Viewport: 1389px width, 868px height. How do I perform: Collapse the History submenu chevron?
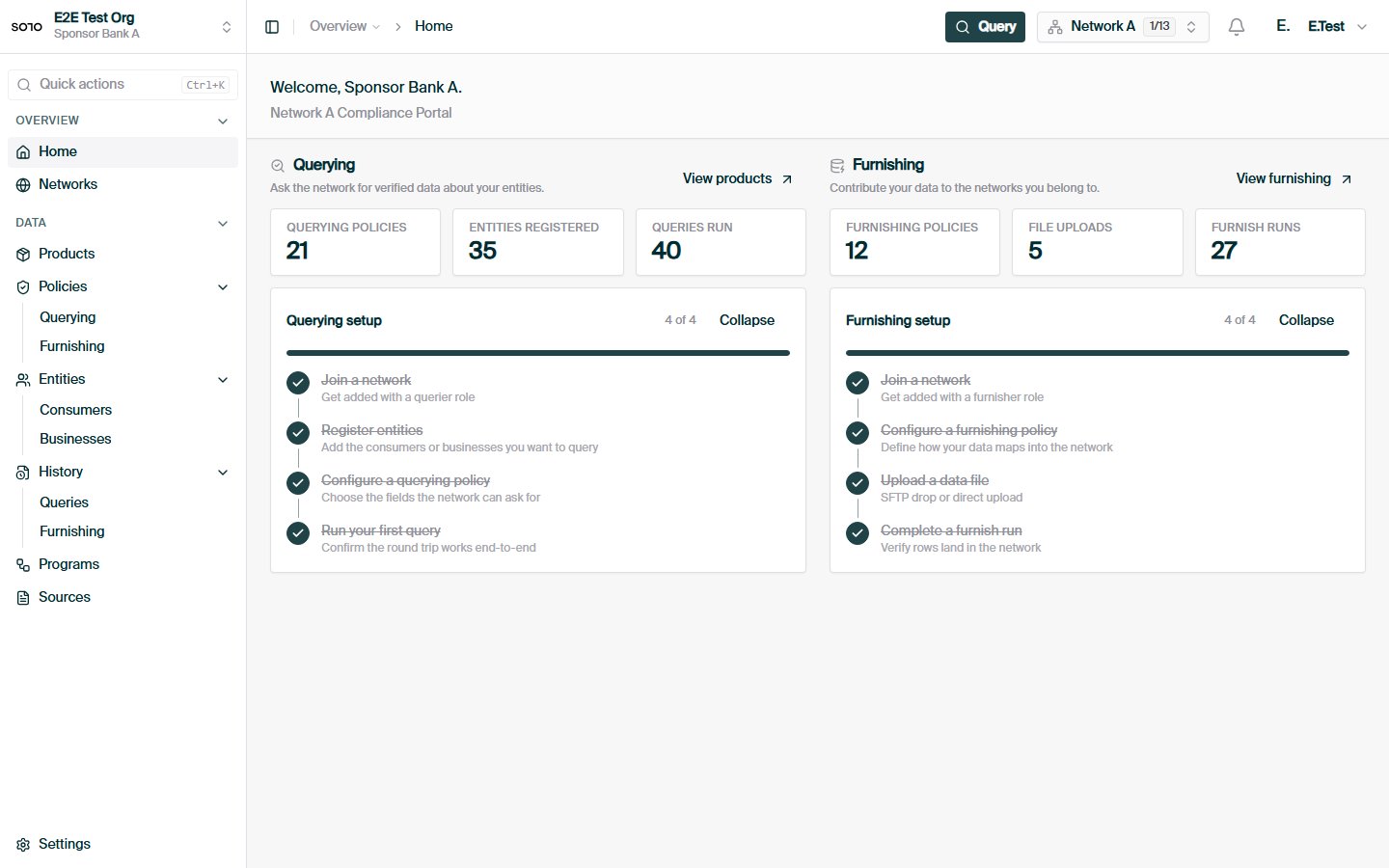pyautogui.click(x=223, y=473)
